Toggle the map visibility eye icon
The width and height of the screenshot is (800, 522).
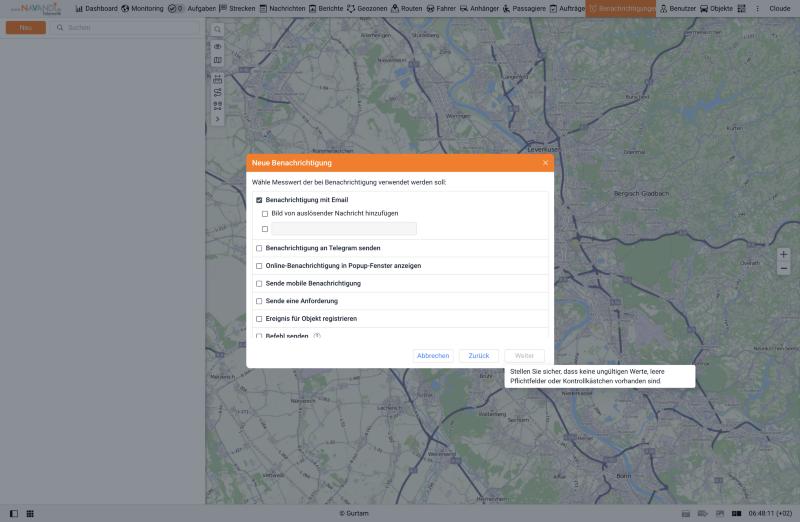[217, 46]
